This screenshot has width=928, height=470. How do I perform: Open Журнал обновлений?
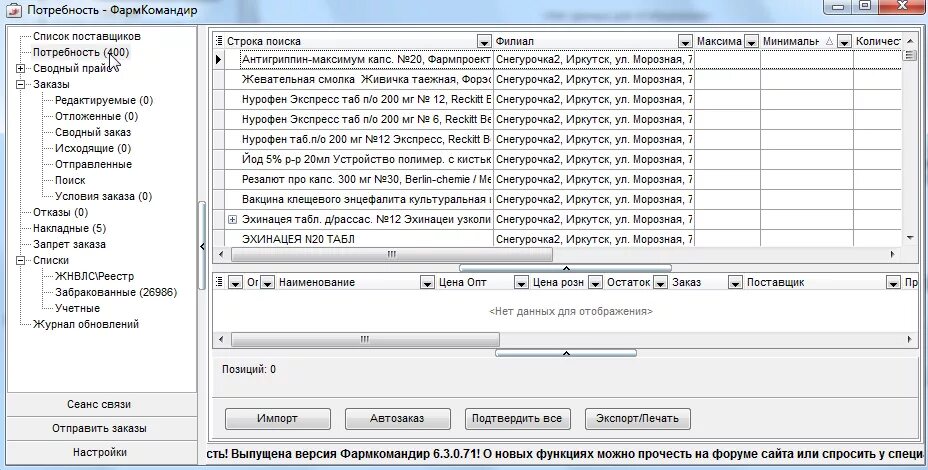(86, 324)
